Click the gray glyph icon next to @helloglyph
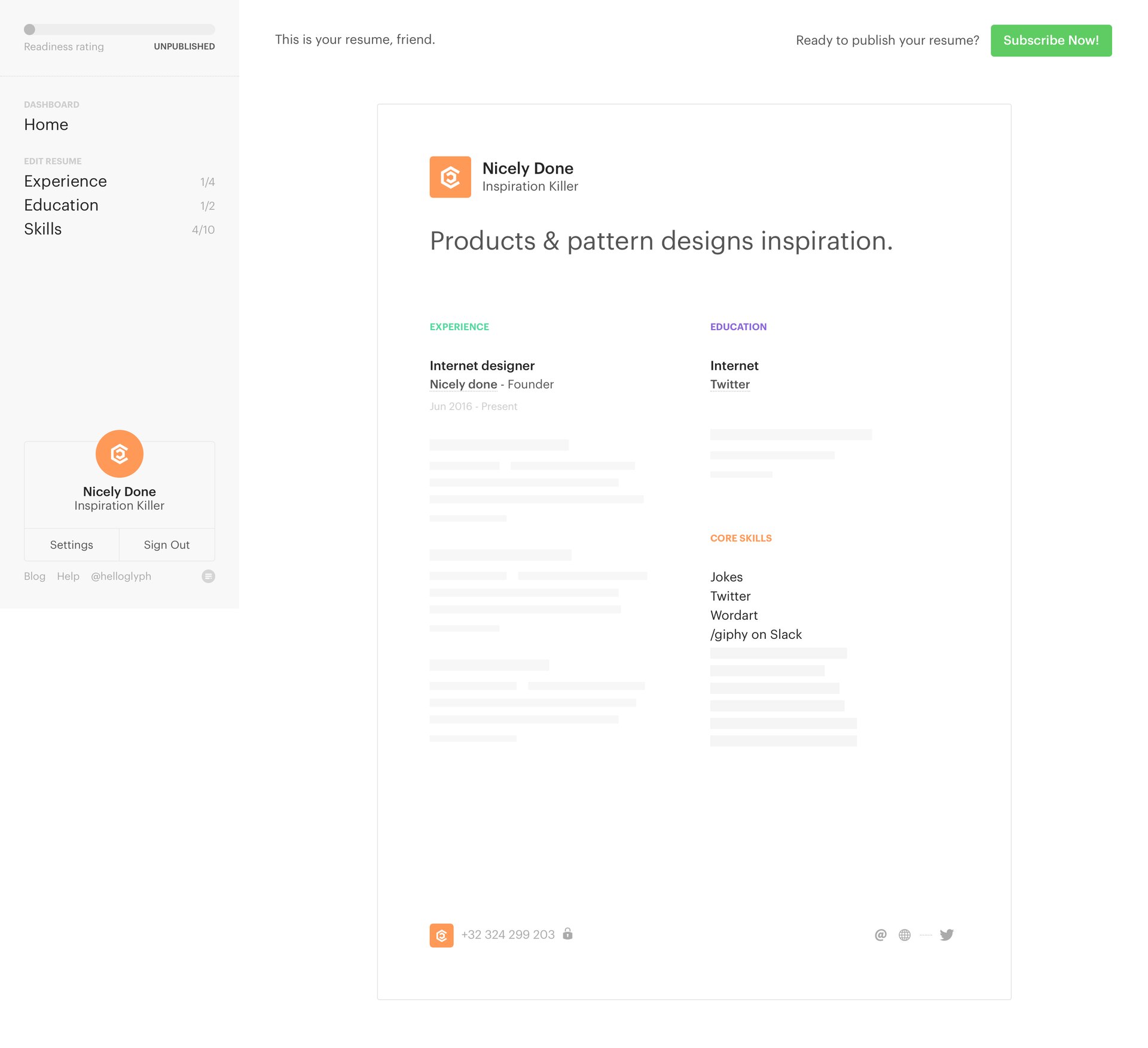 click(208, 576)
